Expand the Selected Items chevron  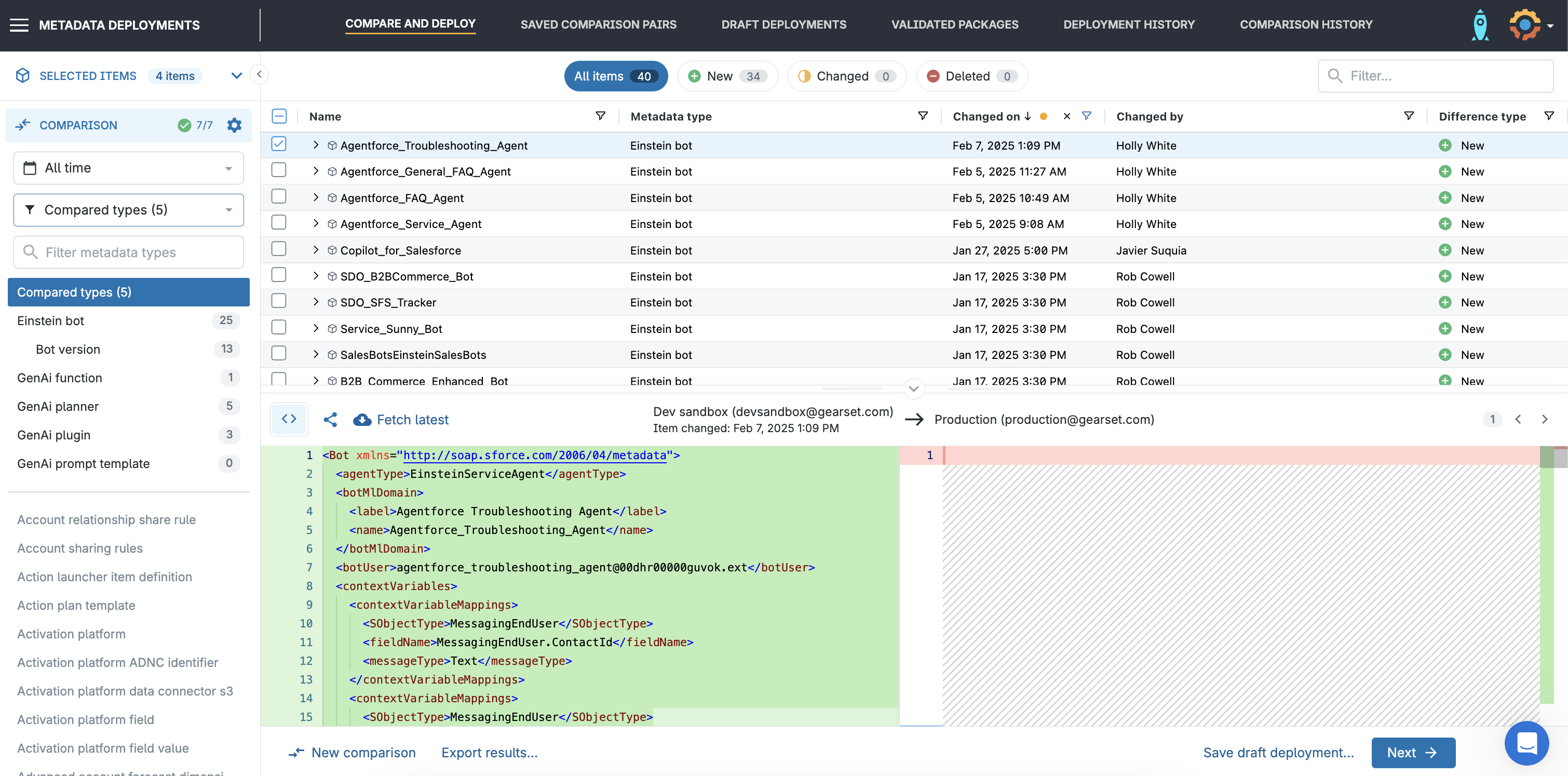point(237,75)
